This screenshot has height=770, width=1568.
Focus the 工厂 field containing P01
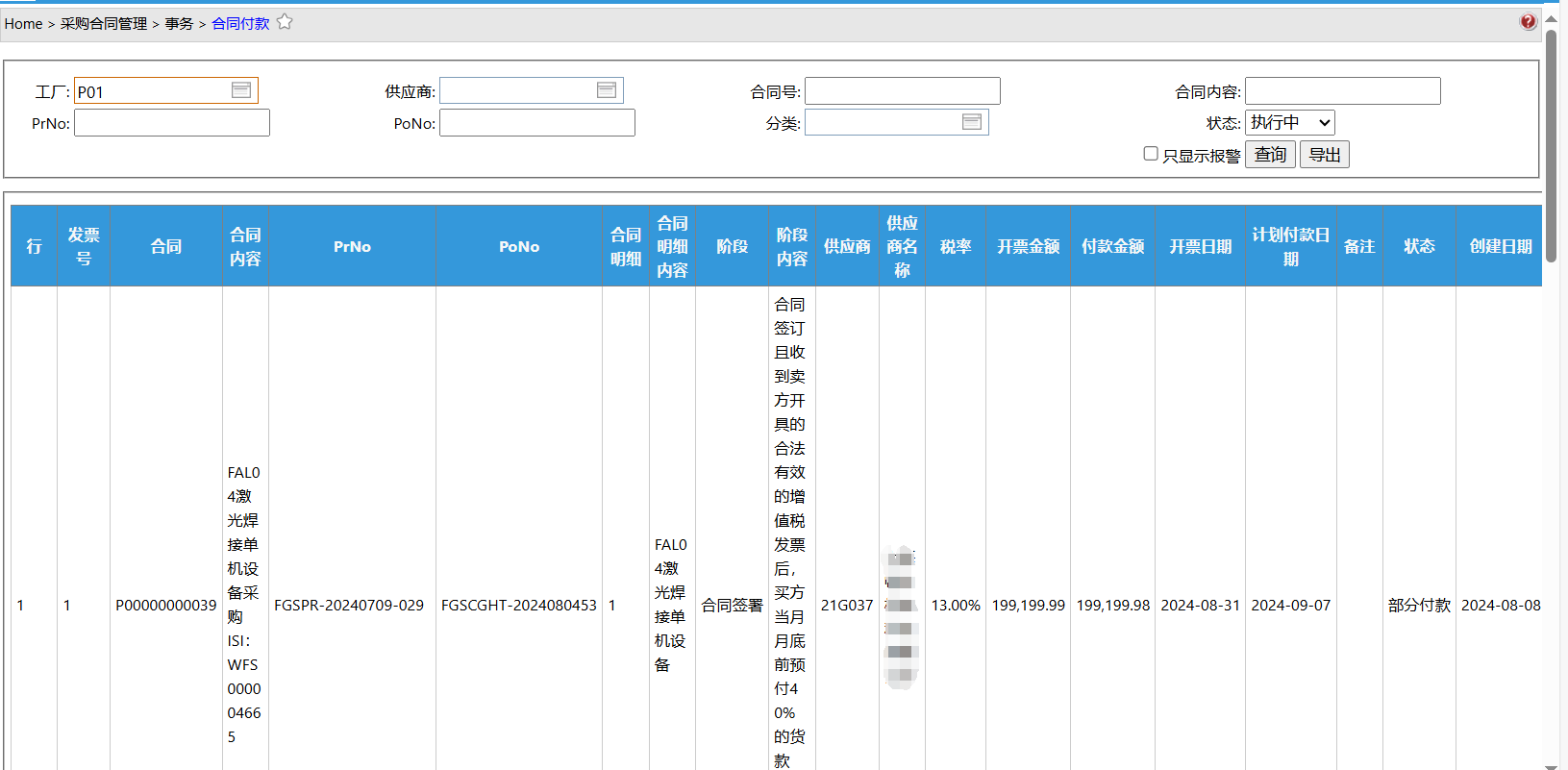click(166, 90)
